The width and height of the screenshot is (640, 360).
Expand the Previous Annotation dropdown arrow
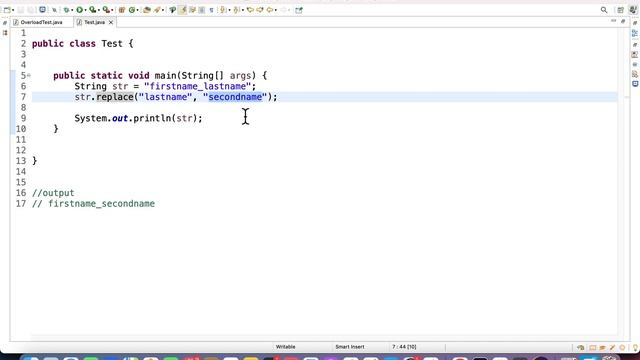[x=242, y=10]
